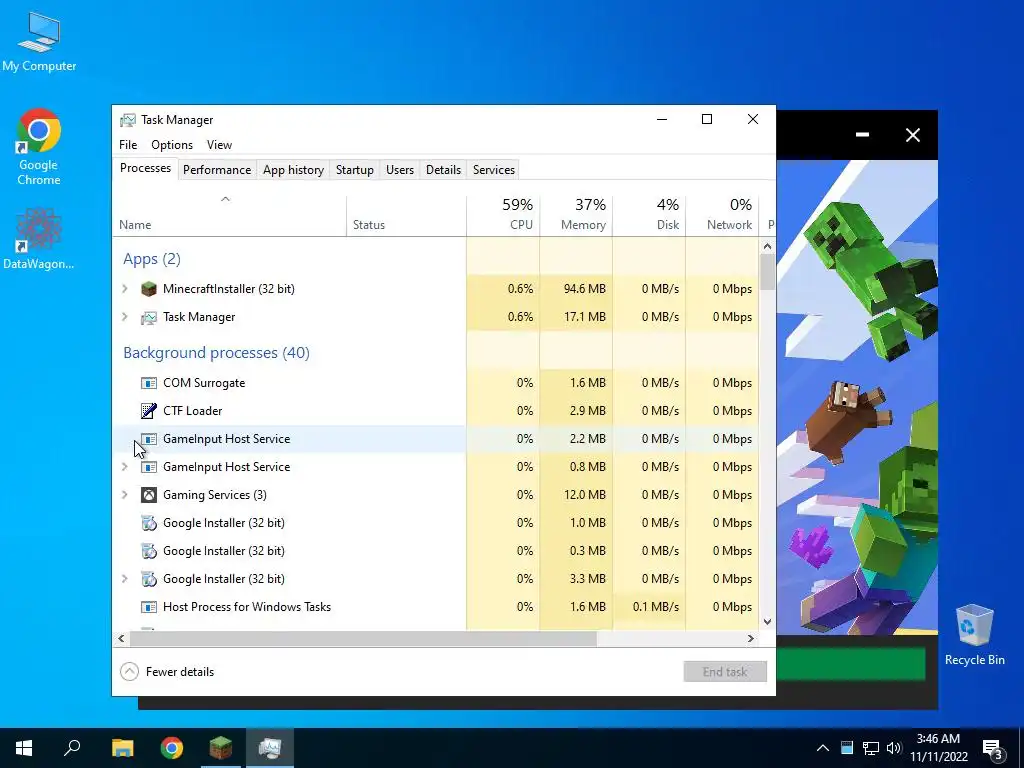Switch to the Performance tab

tap(217, 170)
